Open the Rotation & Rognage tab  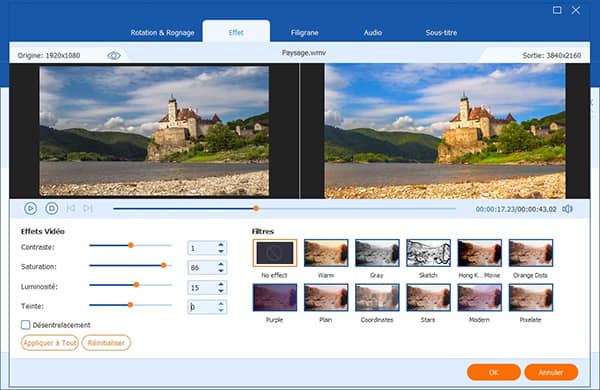(x=162, y=33)
